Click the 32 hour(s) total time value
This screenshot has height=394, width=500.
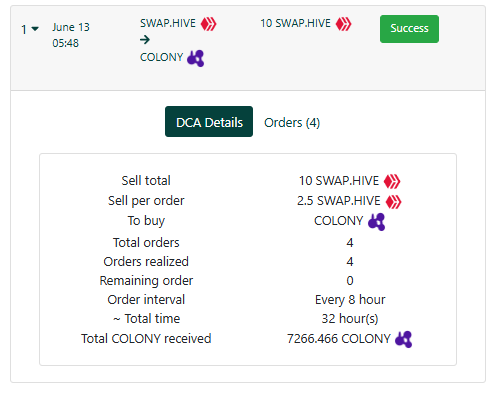tap(350, 319)
